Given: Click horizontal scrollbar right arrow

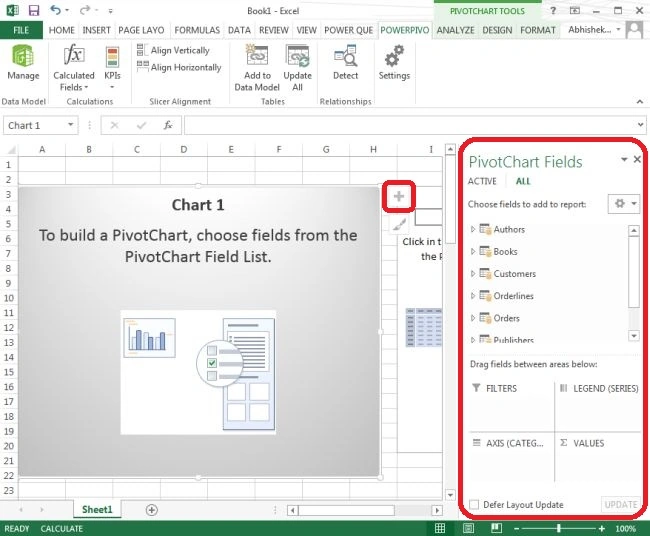Looking at the screenshot, I should pos(437,510).
